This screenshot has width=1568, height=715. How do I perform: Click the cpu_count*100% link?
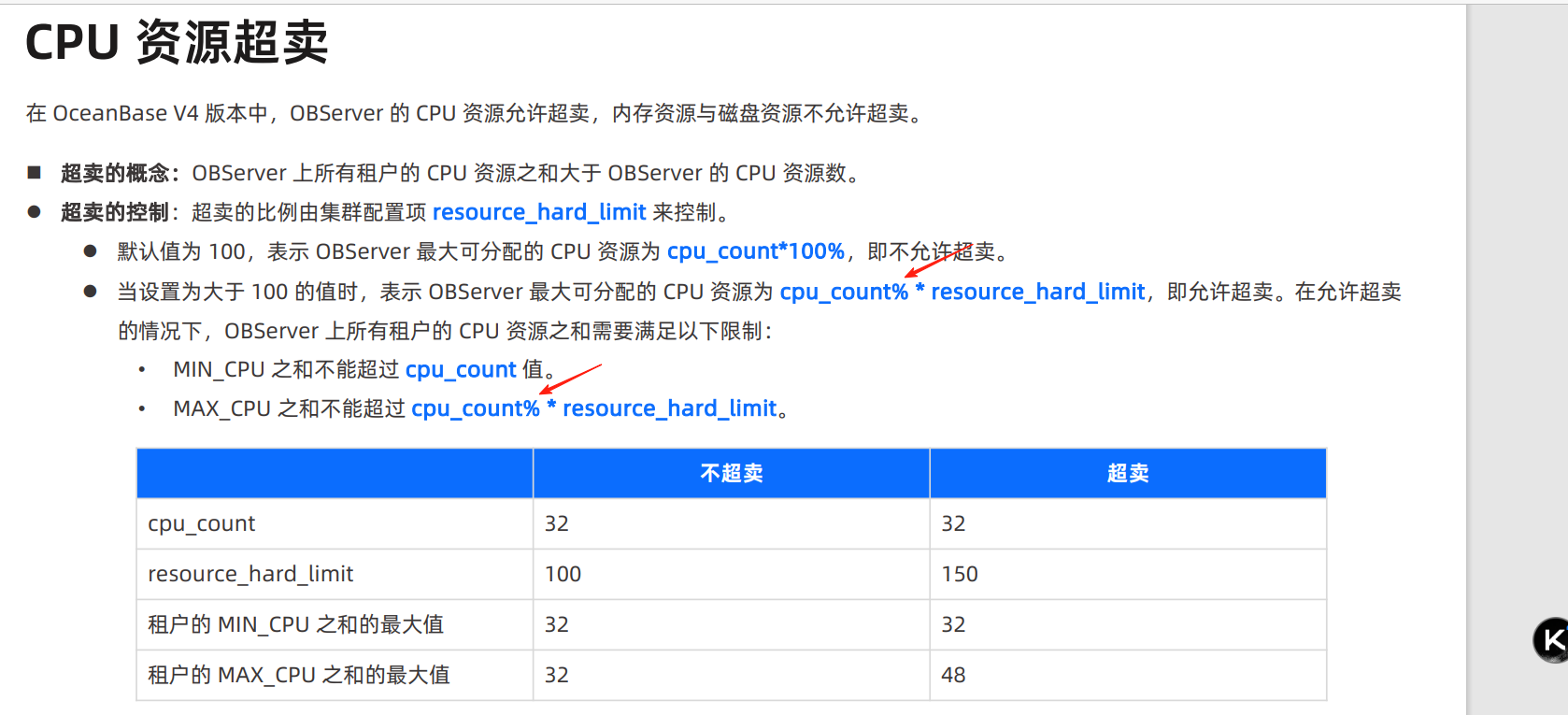pos(756,251)
